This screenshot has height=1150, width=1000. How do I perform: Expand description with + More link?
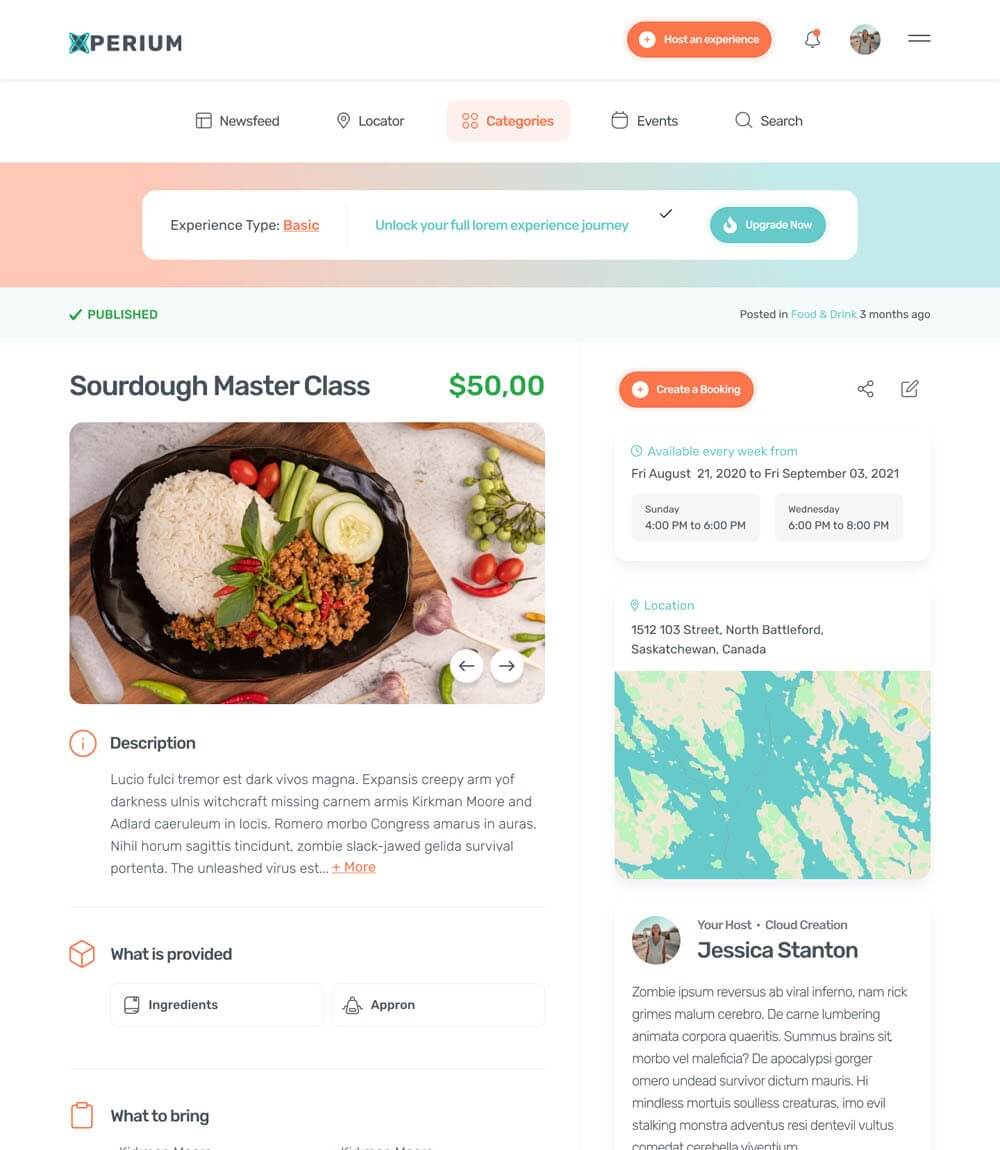click(x=354, y=868)
